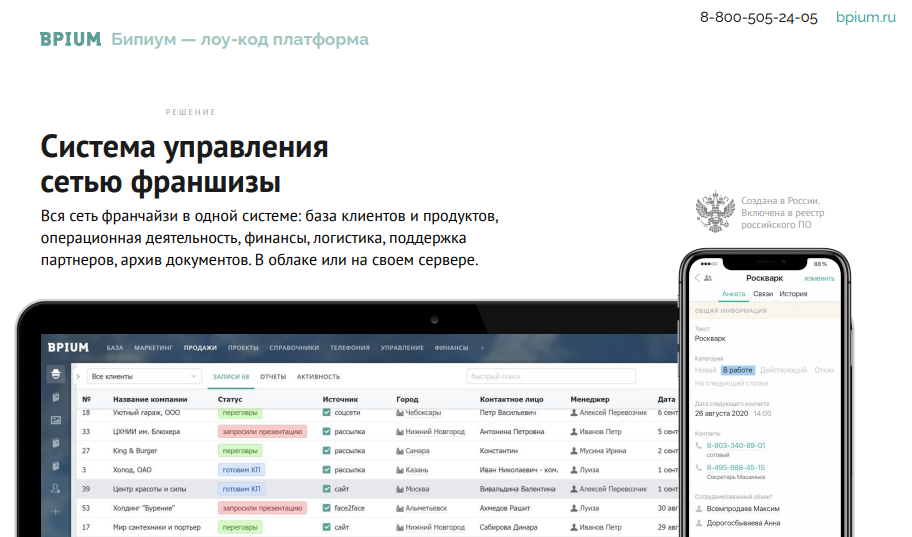Open the ФИНАНСЫ menu
Image resolution: width=912 pixels, height=537 pixels.
point(451,348)
